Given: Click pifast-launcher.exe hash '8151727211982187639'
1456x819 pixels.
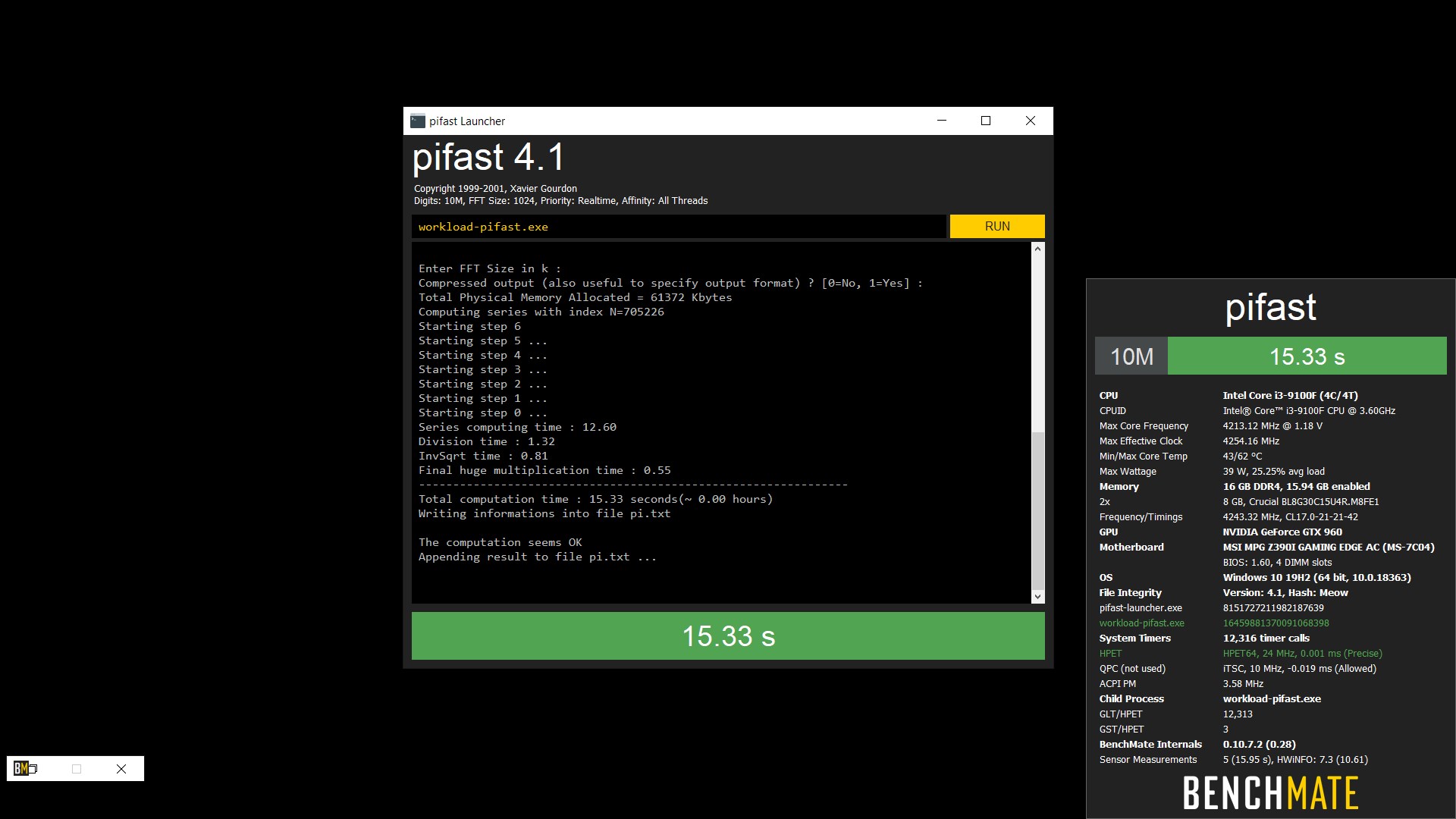Looking at the screenshot, I should click(1273, 608).
